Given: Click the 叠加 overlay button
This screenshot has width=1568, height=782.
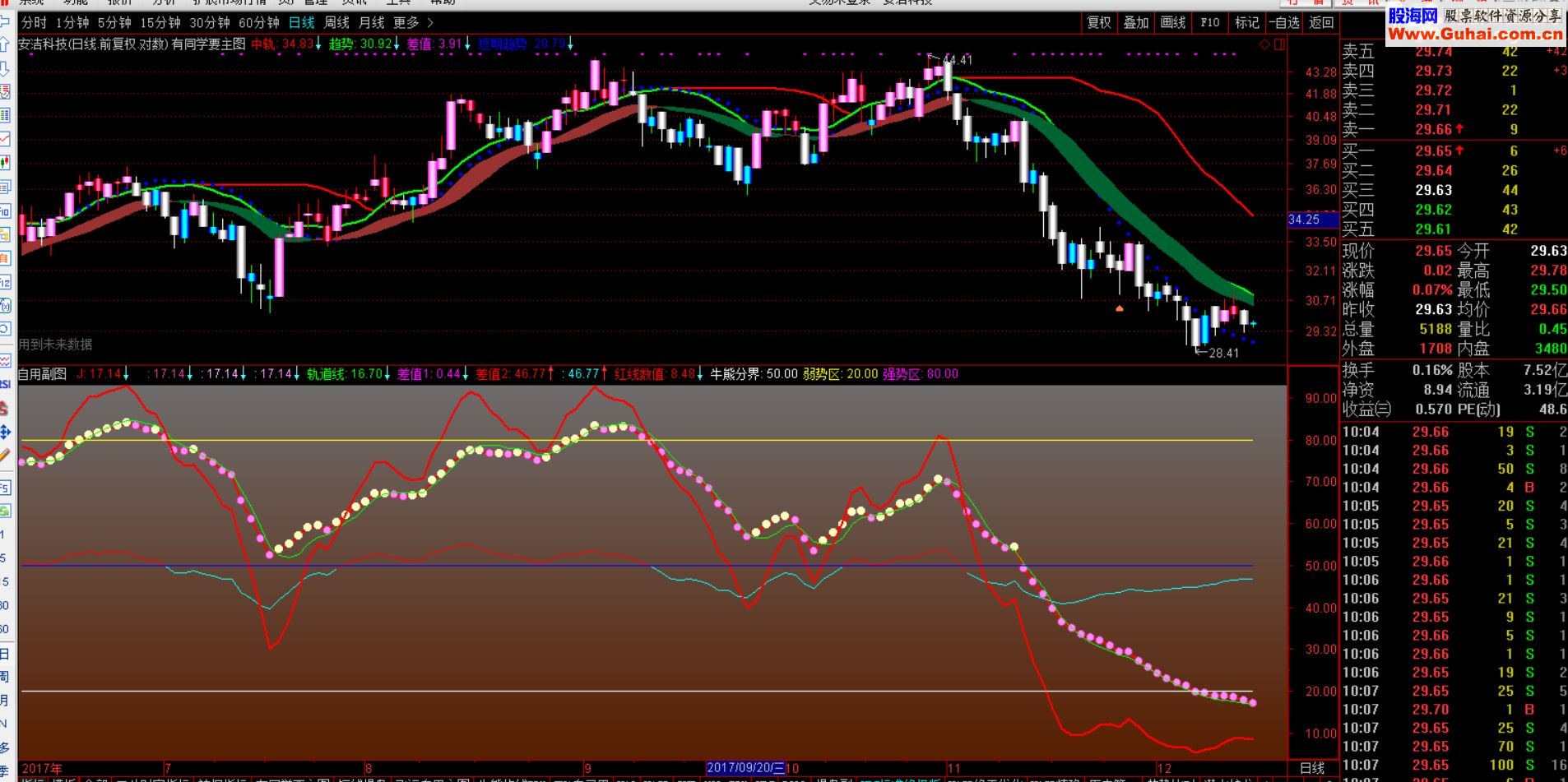Looking at the screenshot, I should (x=1136, y=22).
